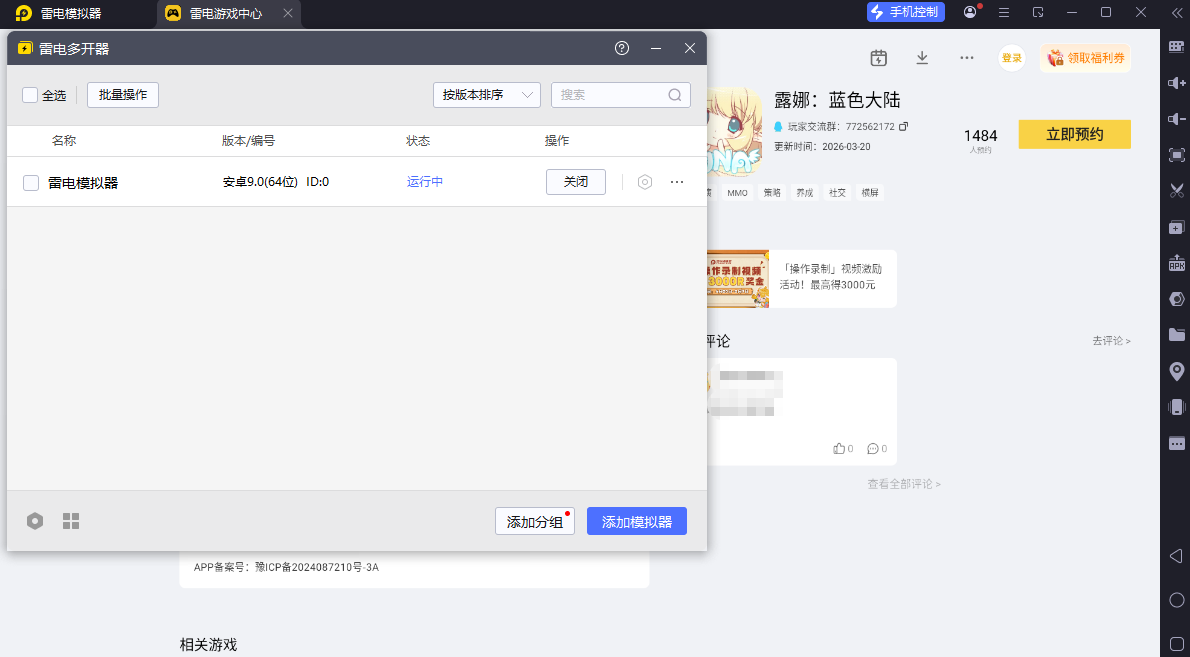1190x657 pixels.
Task: Click the 名称 column header
Action: click(x=64, y=141)
